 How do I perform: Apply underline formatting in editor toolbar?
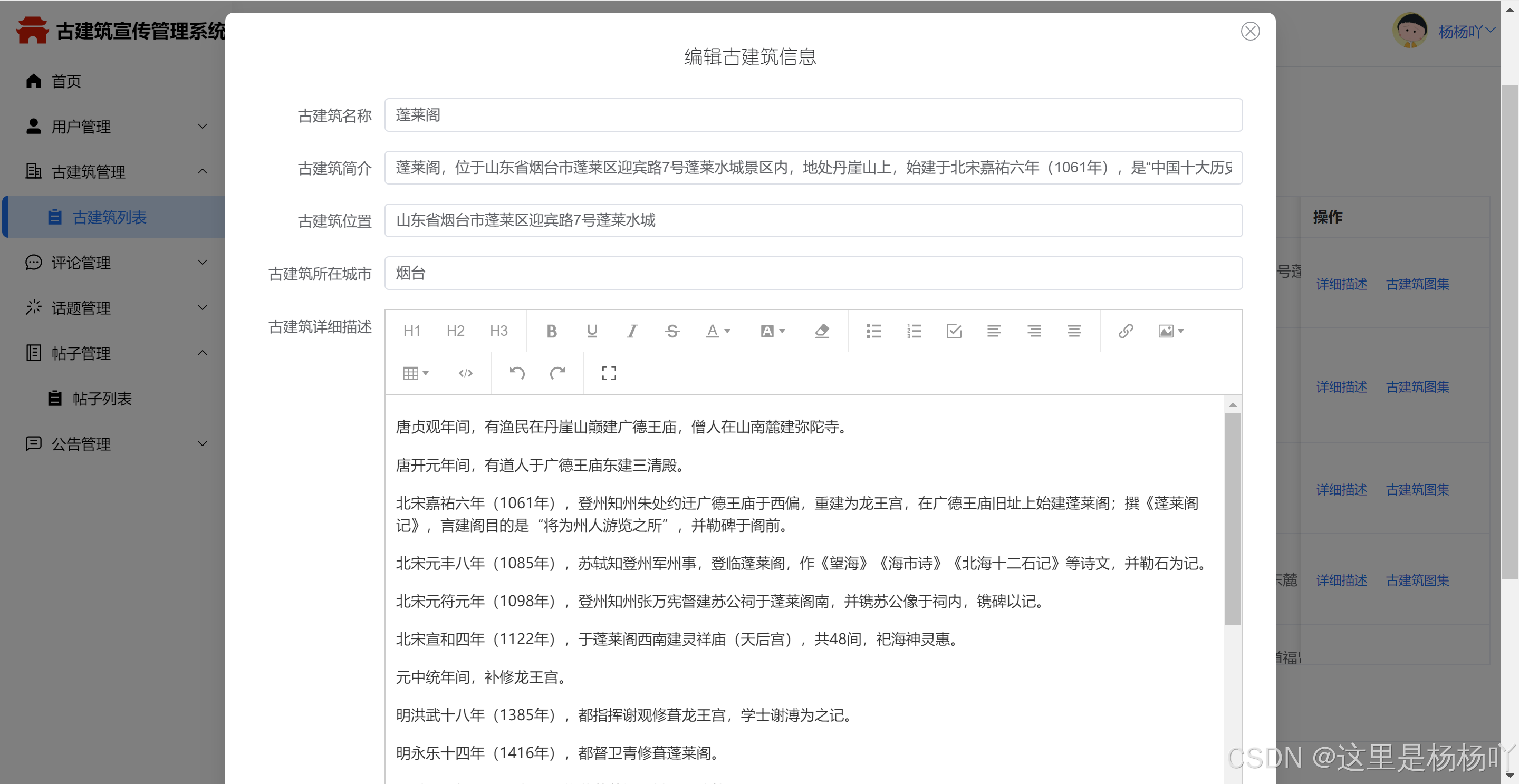[x=592, y=331]
